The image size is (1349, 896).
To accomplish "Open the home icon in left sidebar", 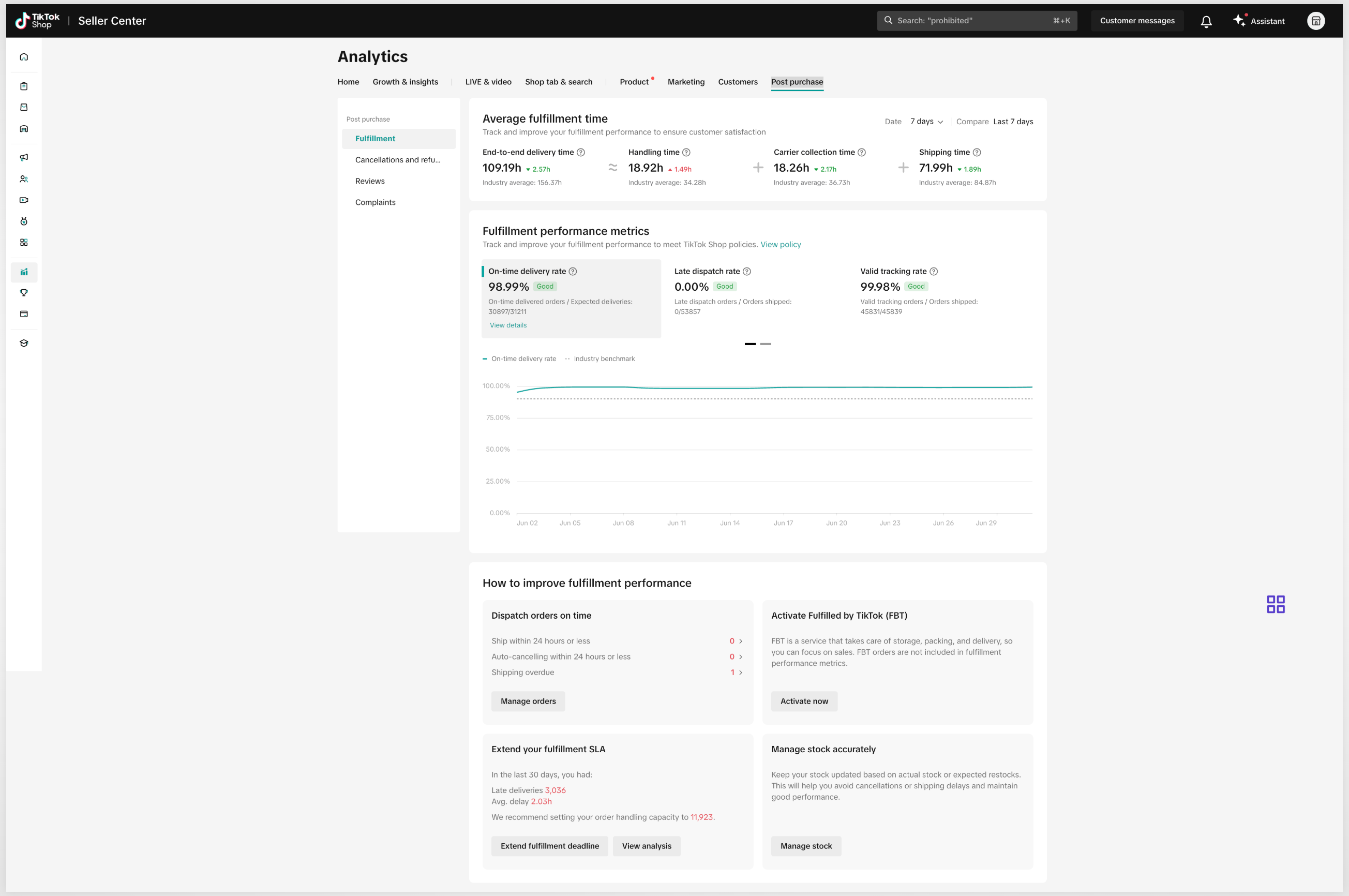I will coord(24,56).
